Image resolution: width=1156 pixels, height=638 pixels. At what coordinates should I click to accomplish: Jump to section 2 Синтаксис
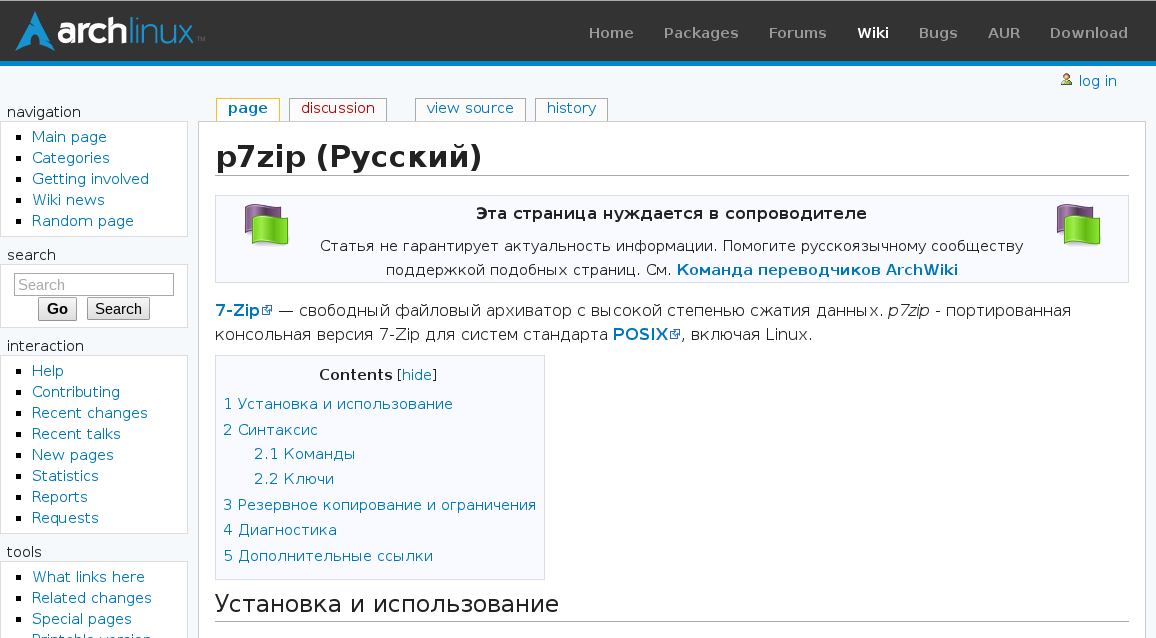[x=270, y=429]
